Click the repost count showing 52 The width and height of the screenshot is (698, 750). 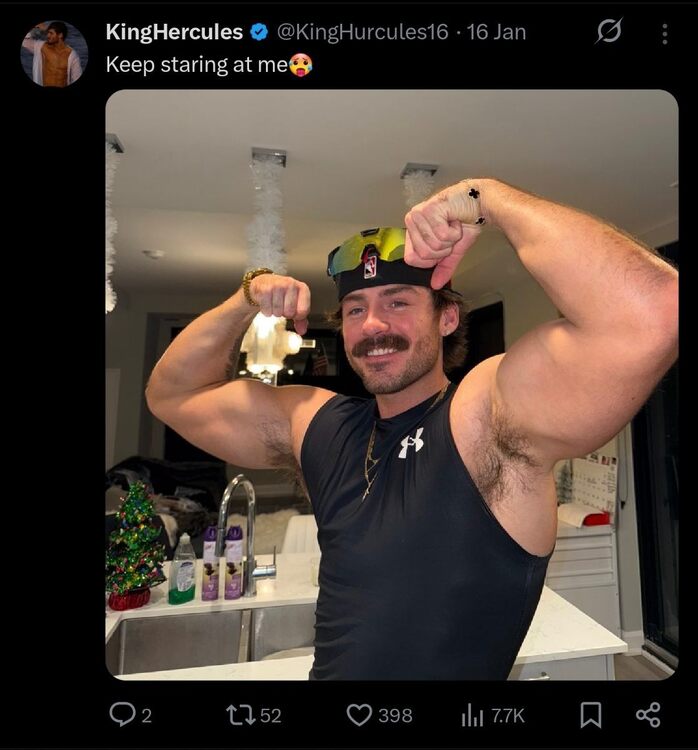coord(271,716)
